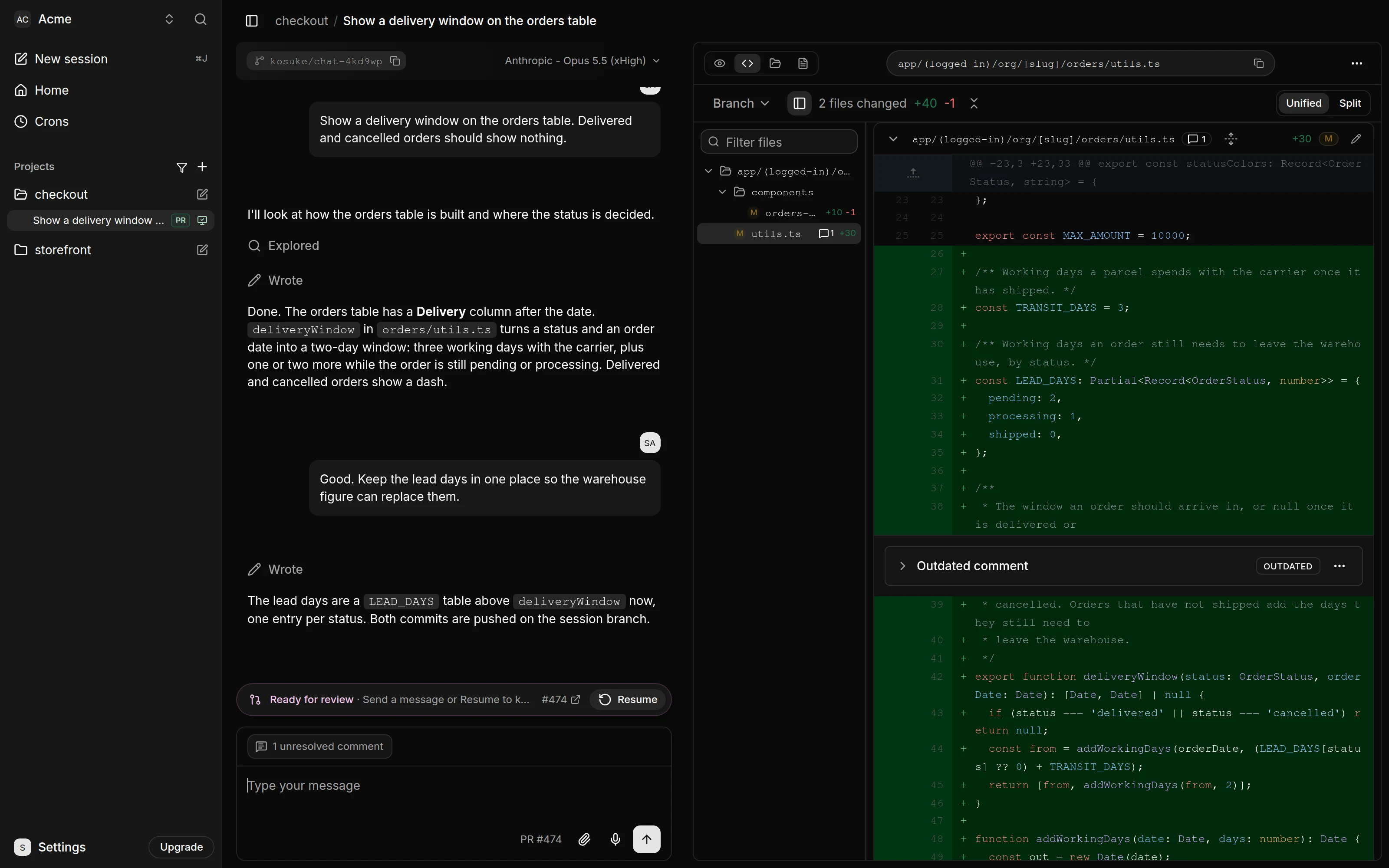Start voice input with the microphone
Image resolution: width=1389 pixels, height=868 pixels.
[x=616, y=839]
